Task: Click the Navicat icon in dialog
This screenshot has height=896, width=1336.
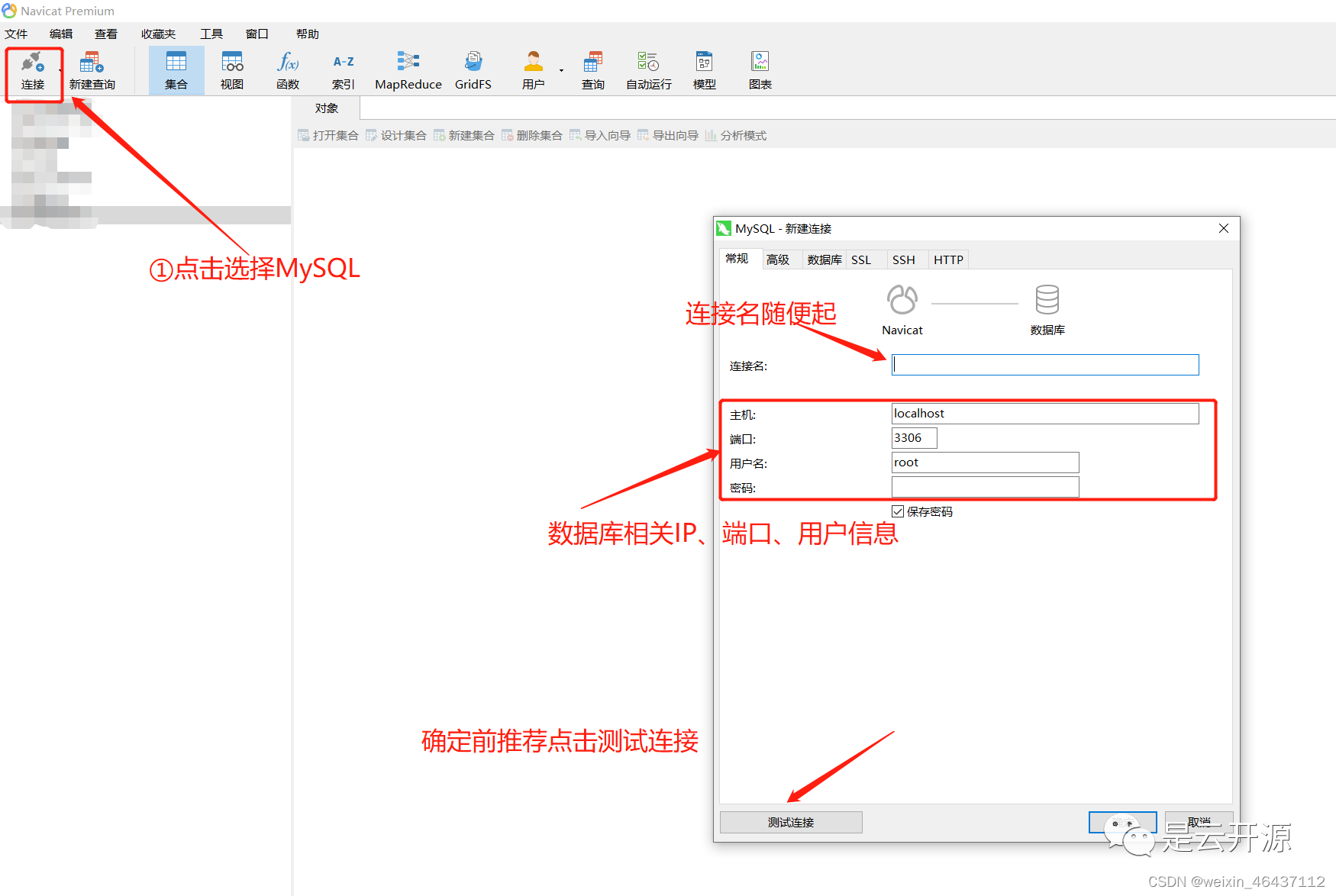Action: [902, 300]
